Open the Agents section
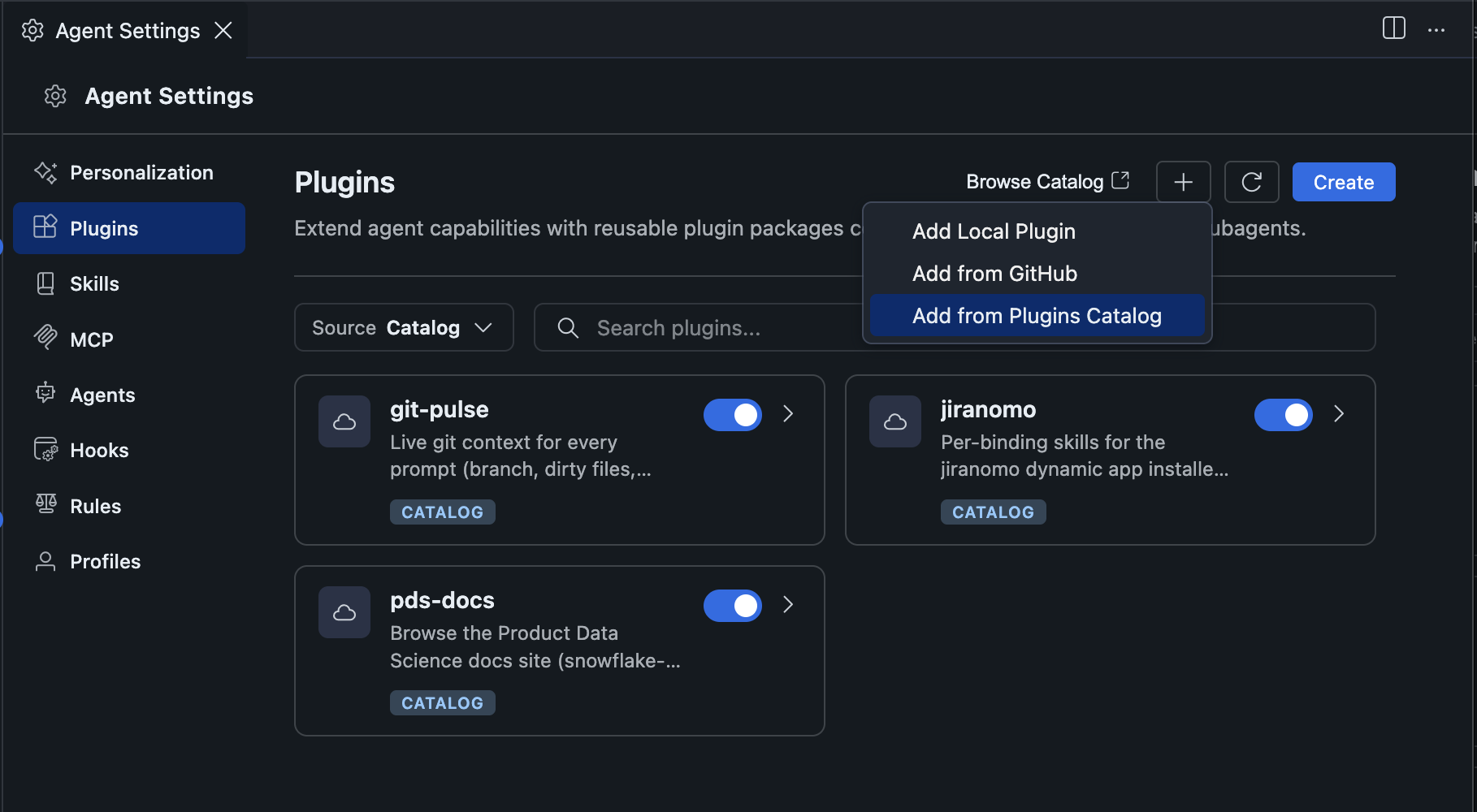The height and width of the screenshot is (812, 1477). click(x=129, y=395)
